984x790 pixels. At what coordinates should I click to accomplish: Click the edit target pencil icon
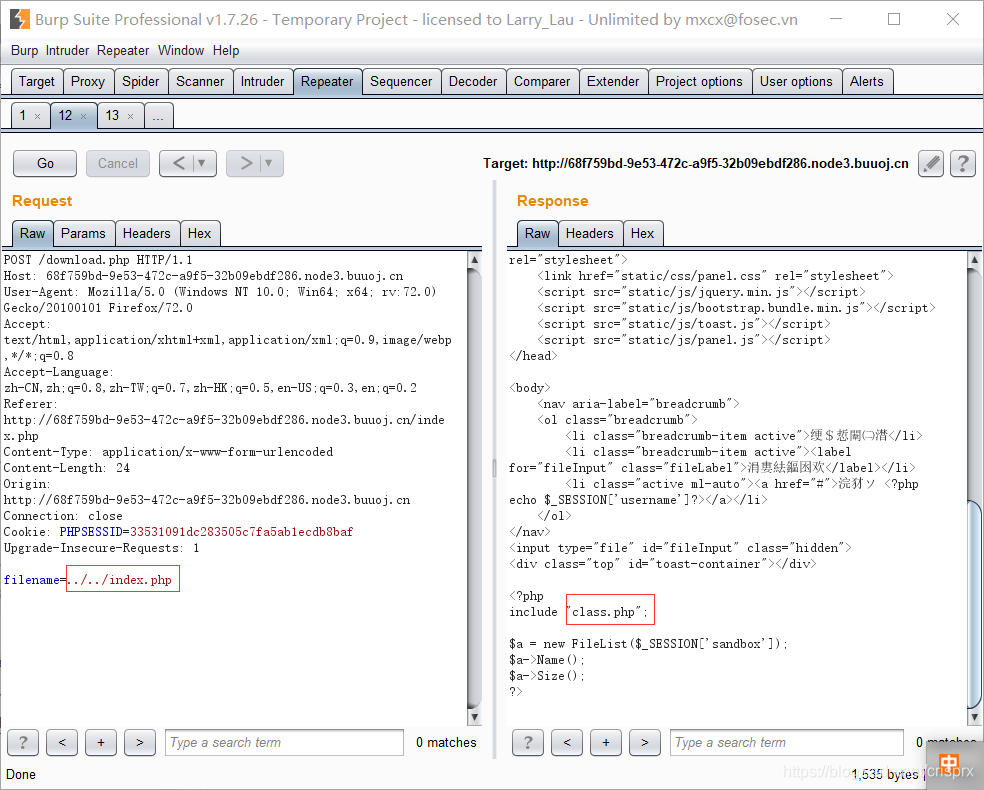(931, 164)
